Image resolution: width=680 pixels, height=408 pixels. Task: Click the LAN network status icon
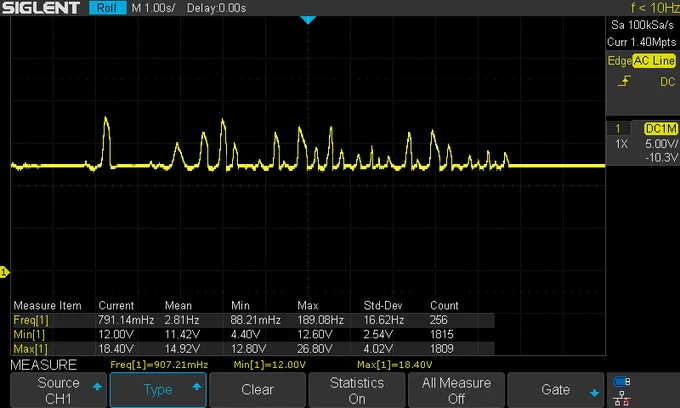622,398
